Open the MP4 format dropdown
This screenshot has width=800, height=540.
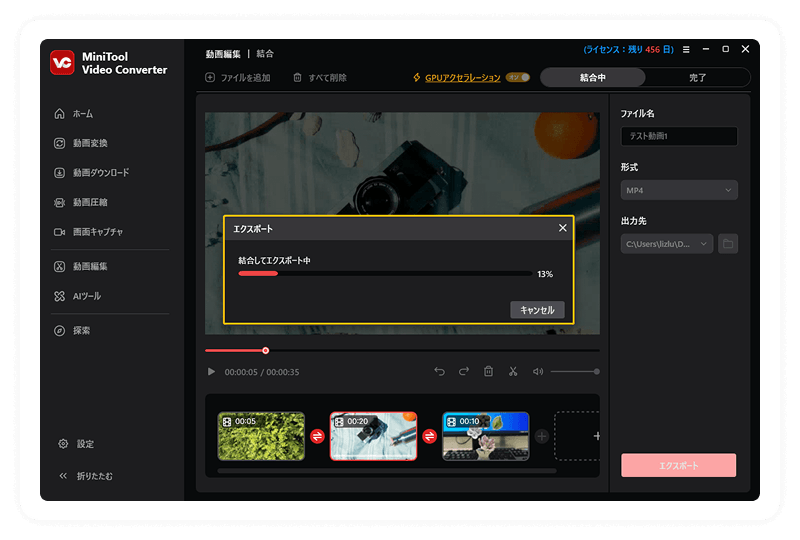[679, 190]
